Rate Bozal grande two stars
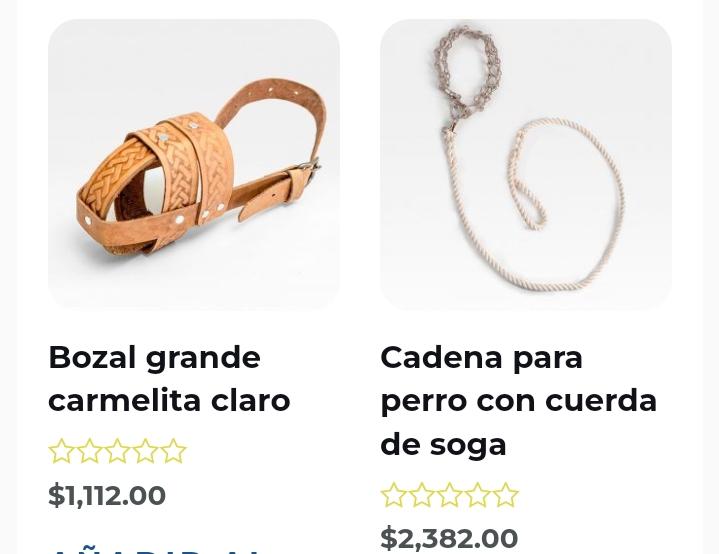Image resolution: width=719 pixels, height=554 pixels. (89, 451)
